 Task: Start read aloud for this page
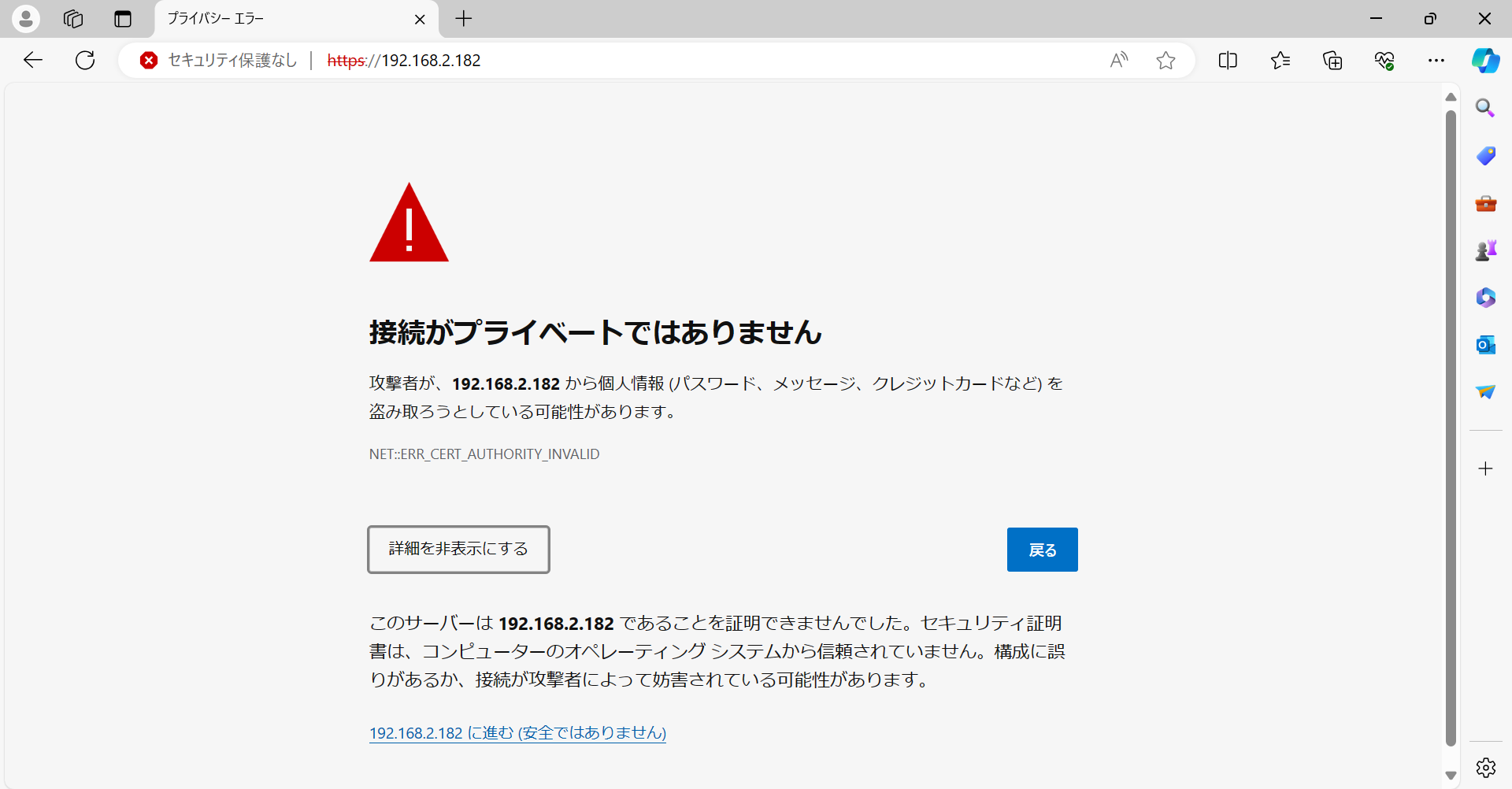click(1120, 61)
